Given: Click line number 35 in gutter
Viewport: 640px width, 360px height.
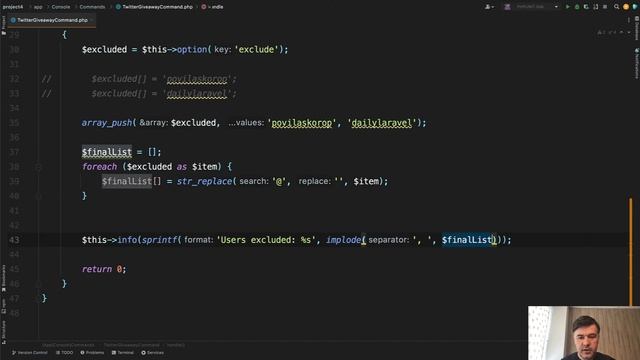Looking at the screenshot, I should pyautogui.click(x=14, y=123).
